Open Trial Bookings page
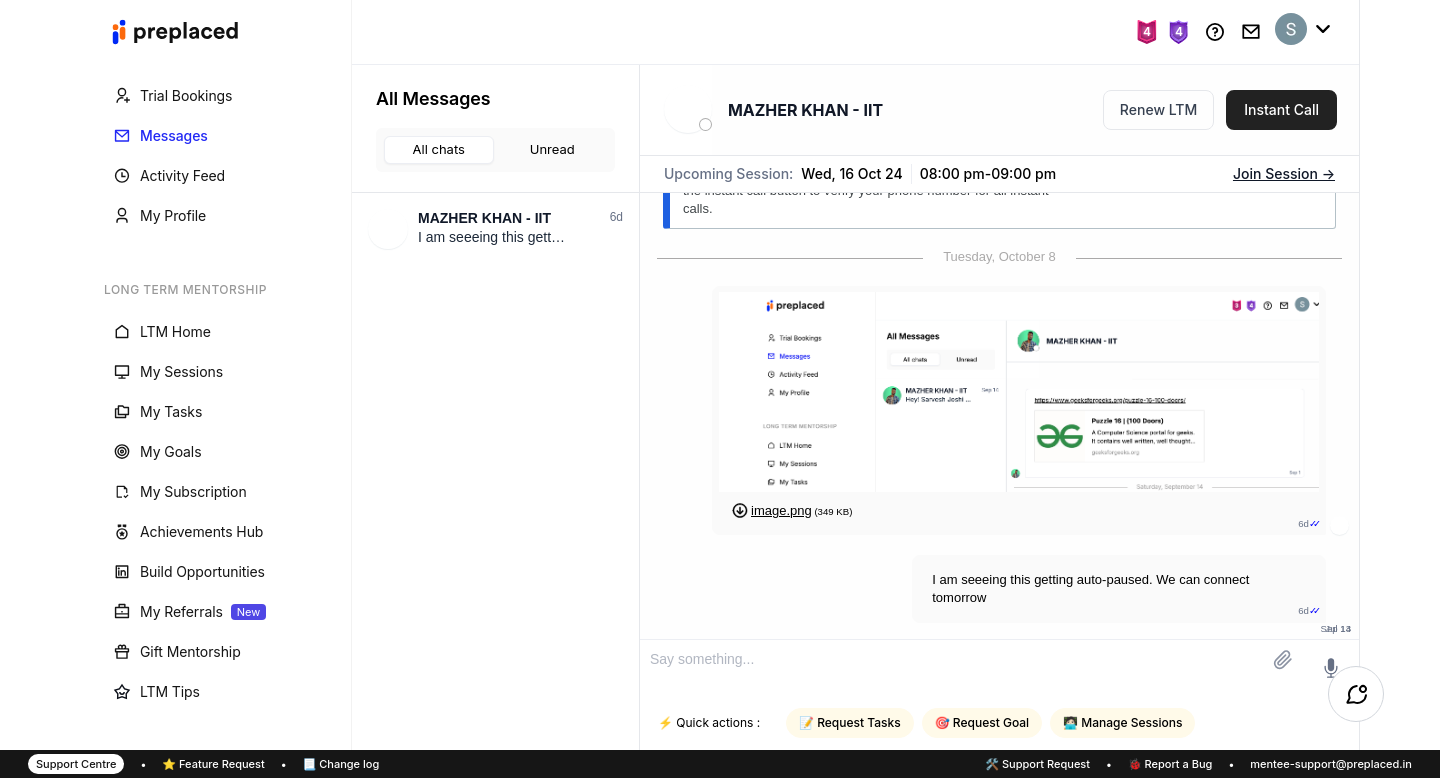The width and height of the screenshot is (1440, 778). 186,96
